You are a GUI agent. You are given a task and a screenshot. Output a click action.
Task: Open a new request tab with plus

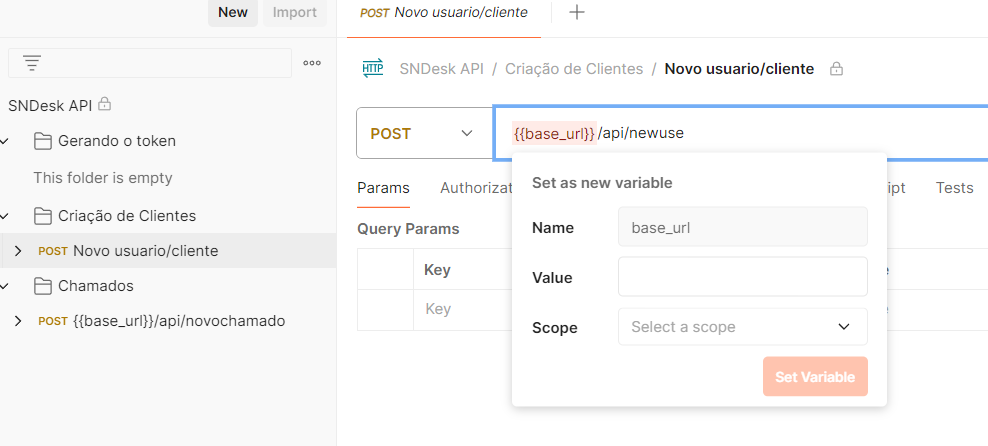577,13
